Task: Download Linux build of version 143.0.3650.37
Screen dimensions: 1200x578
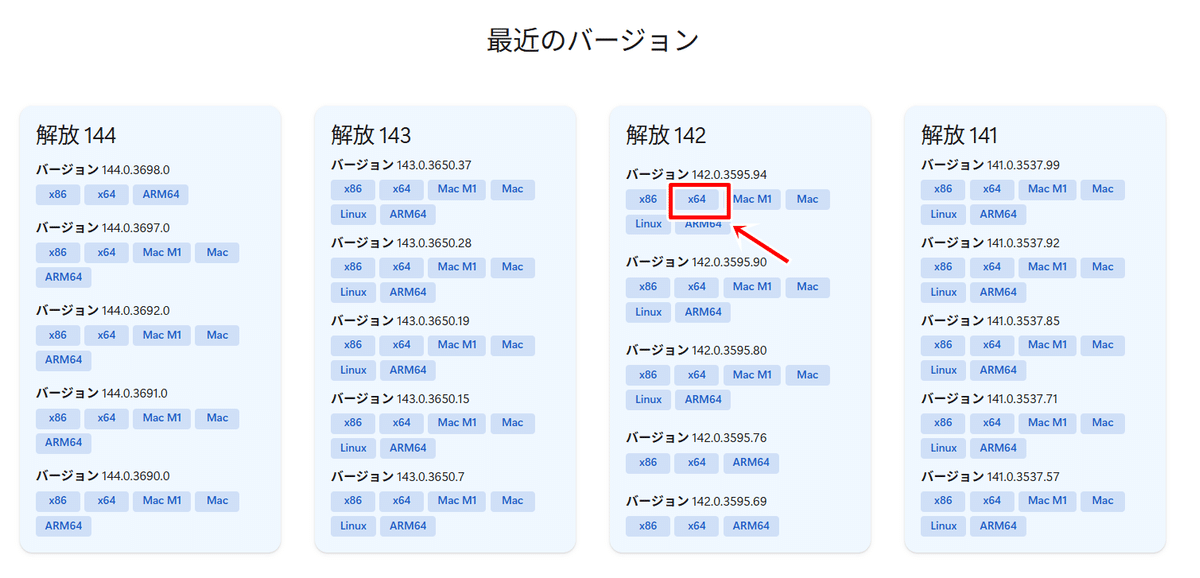Action: pyautogui.click(x=352, y=214)
